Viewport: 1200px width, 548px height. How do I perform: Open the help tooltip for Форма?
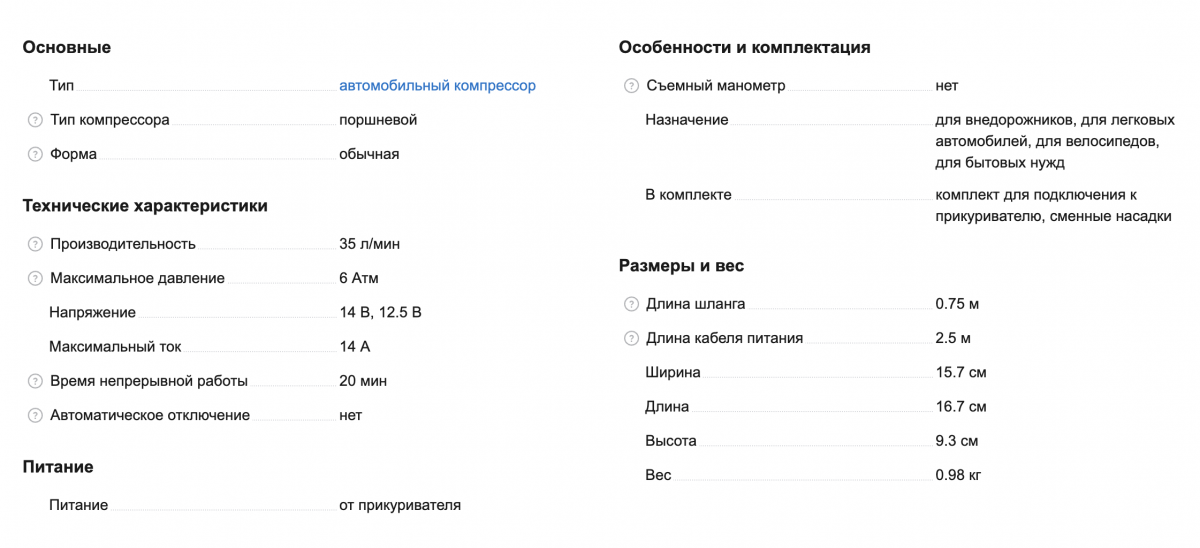pos(35,154)
